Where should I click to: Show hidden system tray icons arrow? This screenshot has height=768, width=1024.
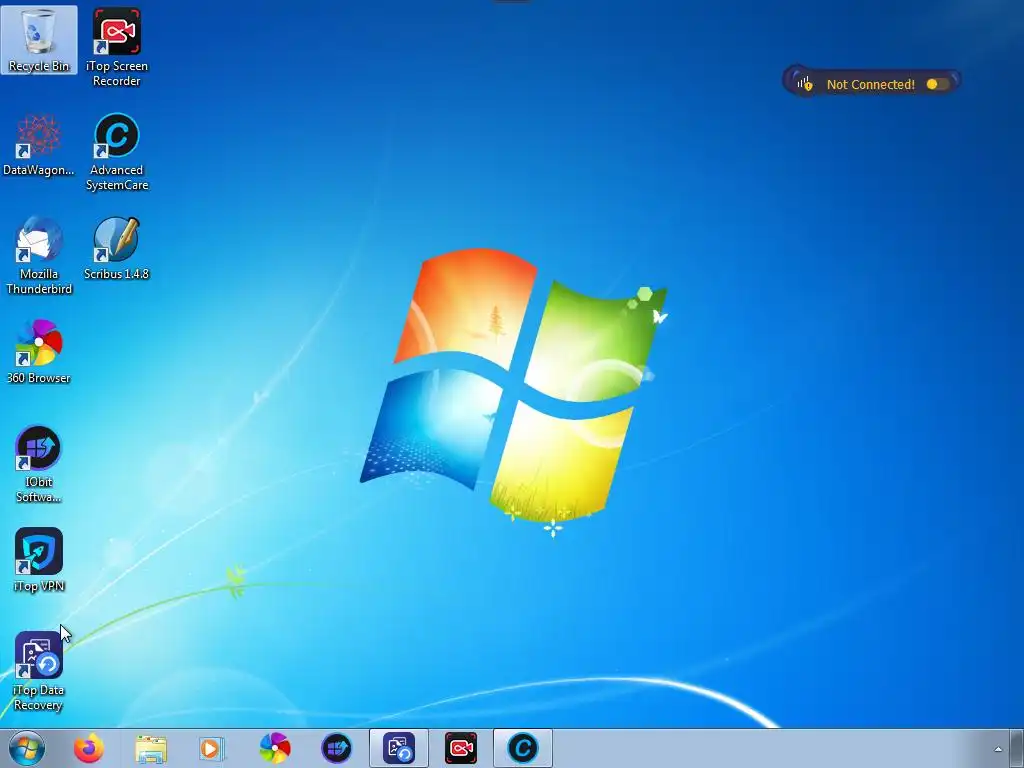tap(998, 749)
